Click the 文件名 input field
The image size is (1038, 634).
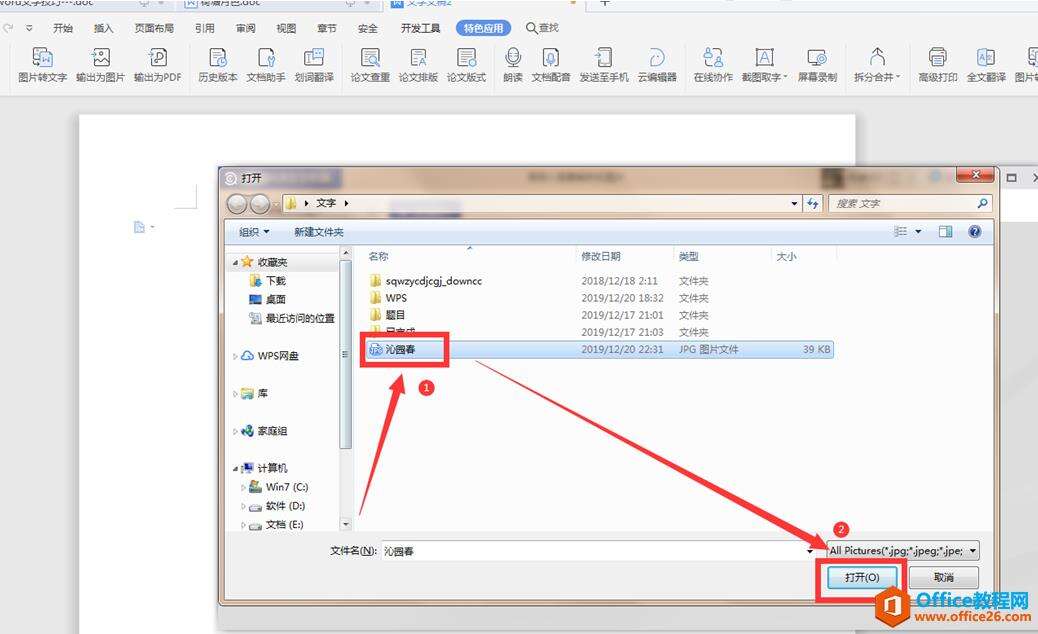[x=593, y=551]
